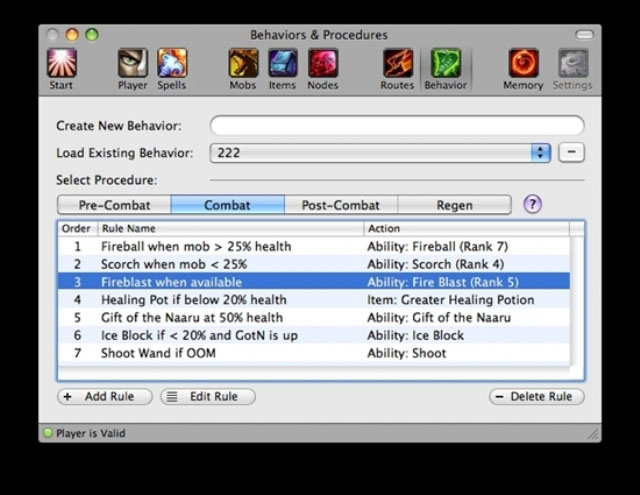Click the purple help question mark button

[533, 204]
